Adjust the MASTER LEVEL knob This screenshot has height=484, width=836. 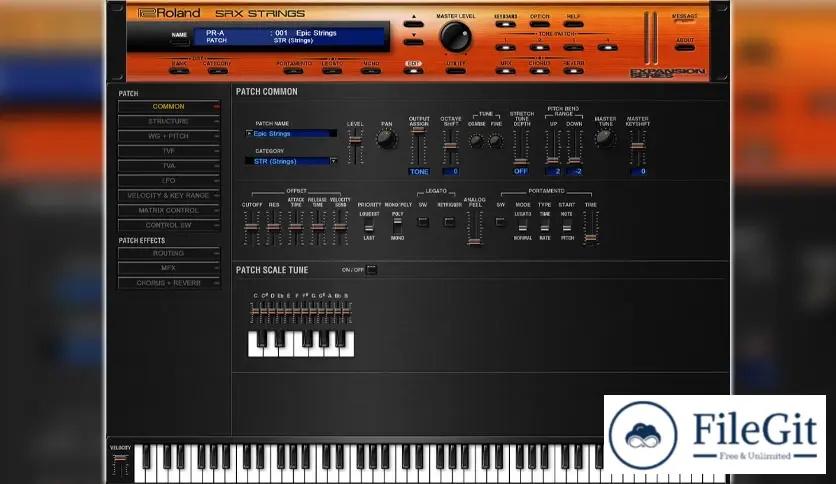point(455,37)
